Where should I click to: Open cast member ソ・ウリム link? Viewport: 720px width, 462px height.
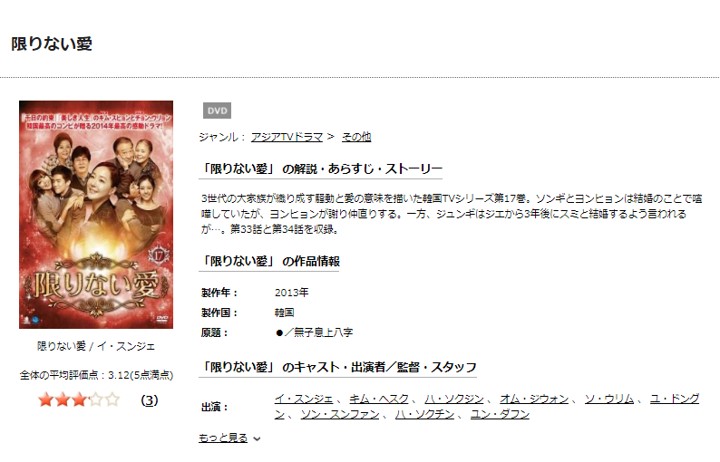pos(609,399)
